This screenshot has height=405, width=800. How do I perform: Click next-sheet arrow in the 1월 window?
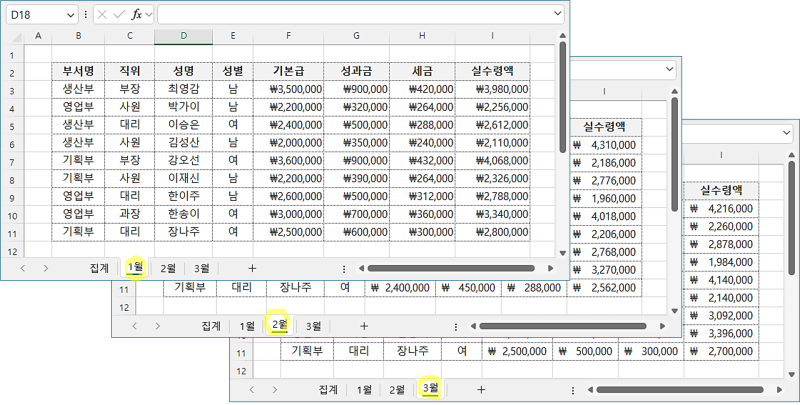pos(46,268)
